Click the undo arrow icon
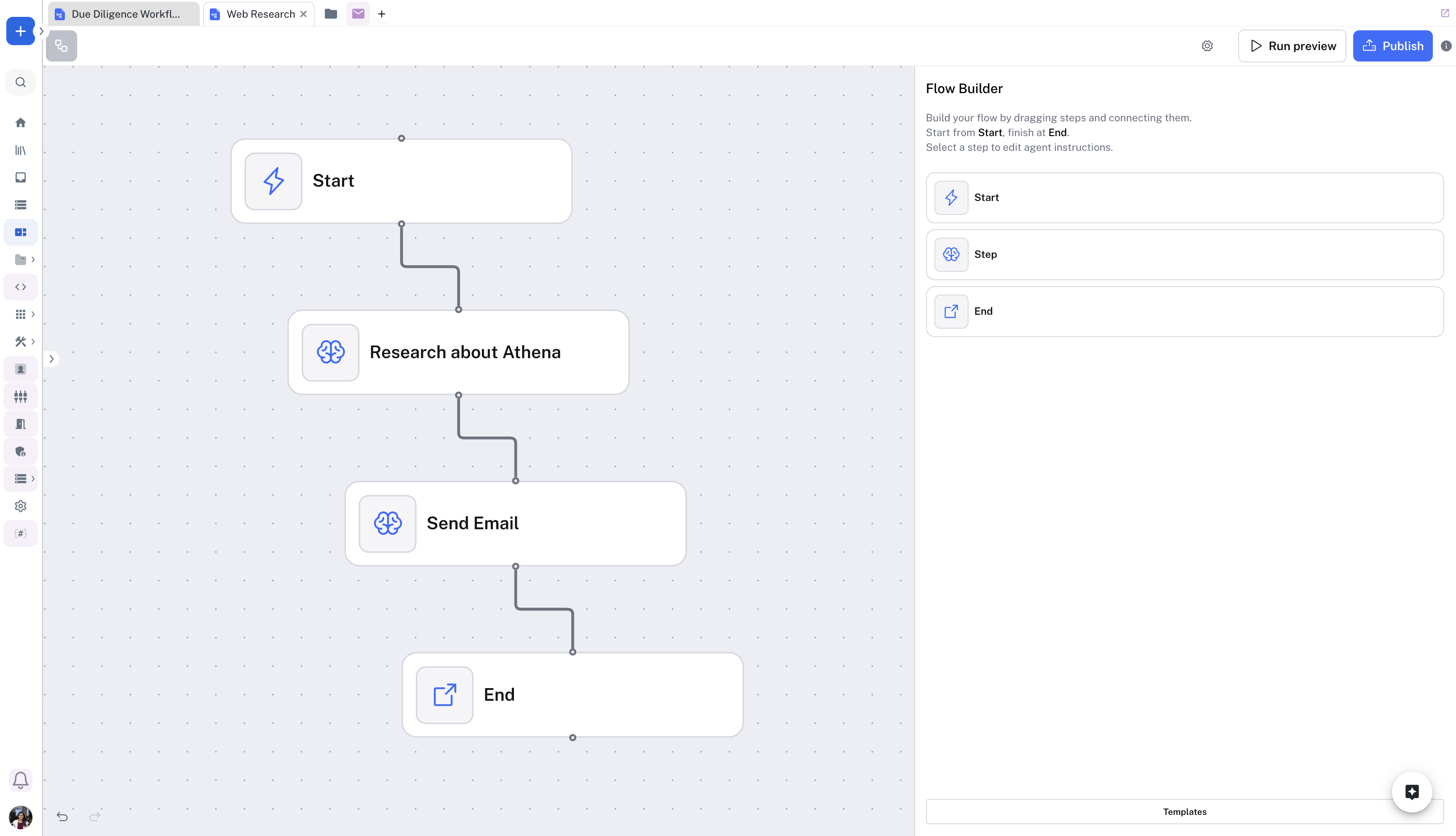This screenshot has width=1456, height=836. click(x=62, y=816)
